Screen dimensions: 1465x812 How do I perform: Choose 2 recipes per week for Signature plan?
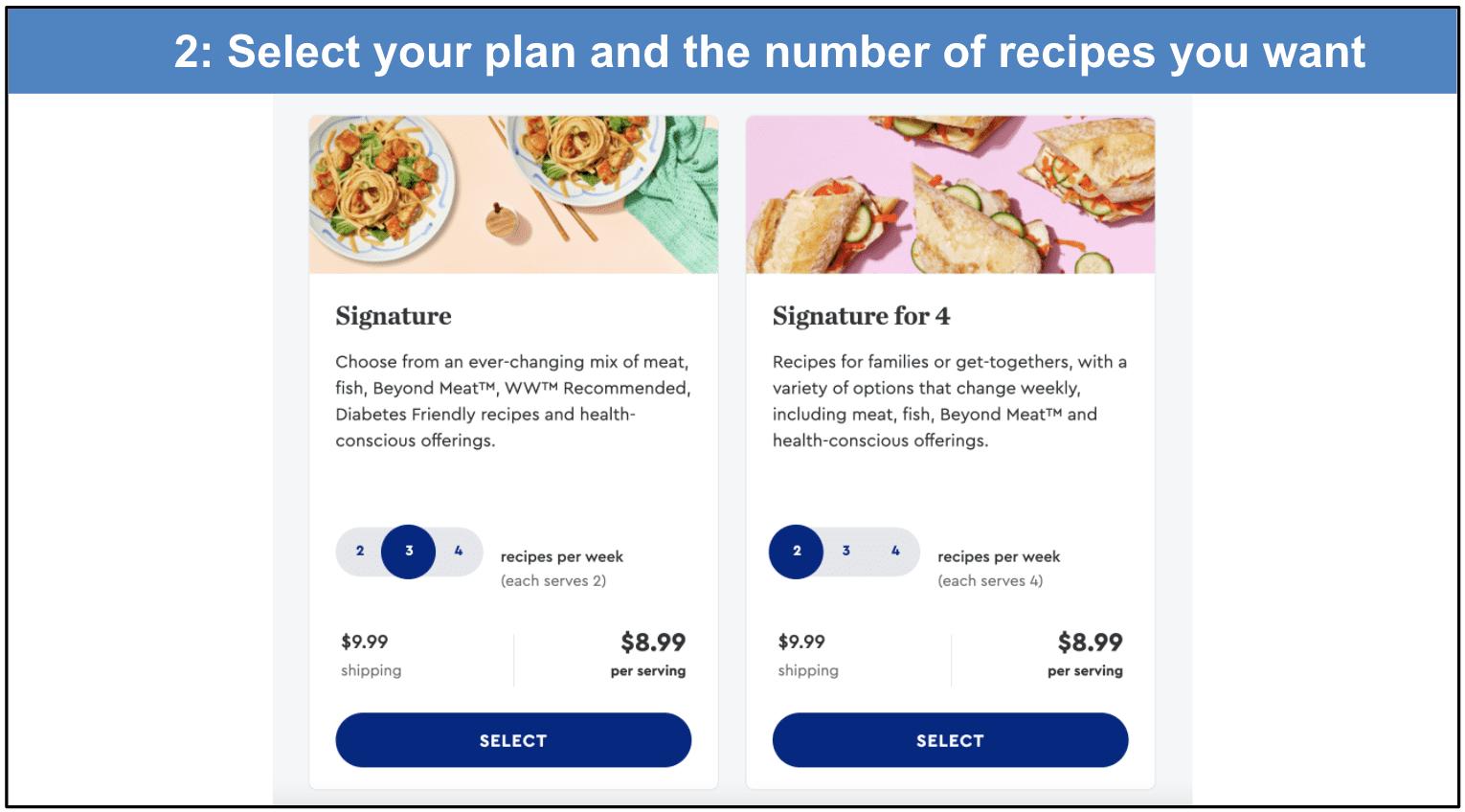point(360,552)
